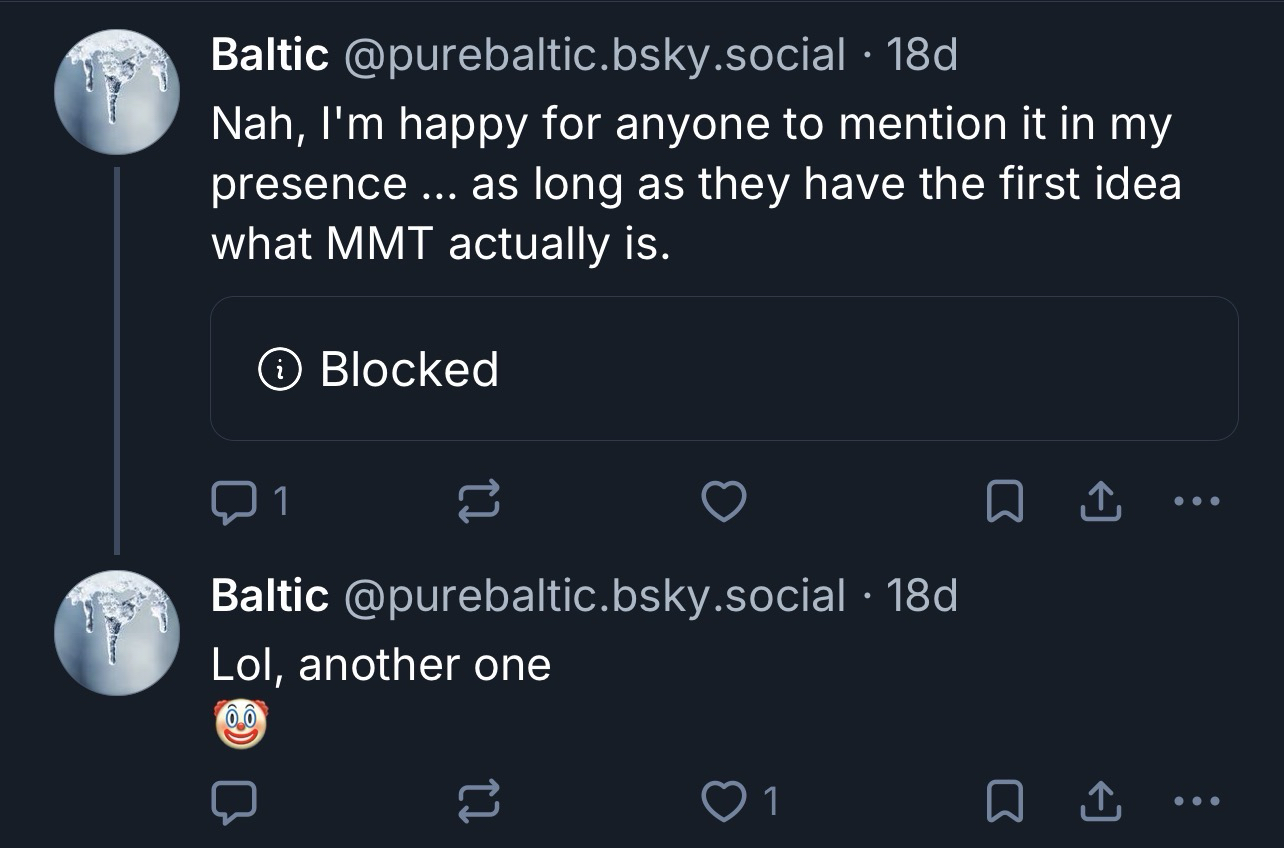Click the Blocked quoted post box
The height and width of the screenshot is (848, 1284).
click(x=724, y=368)
